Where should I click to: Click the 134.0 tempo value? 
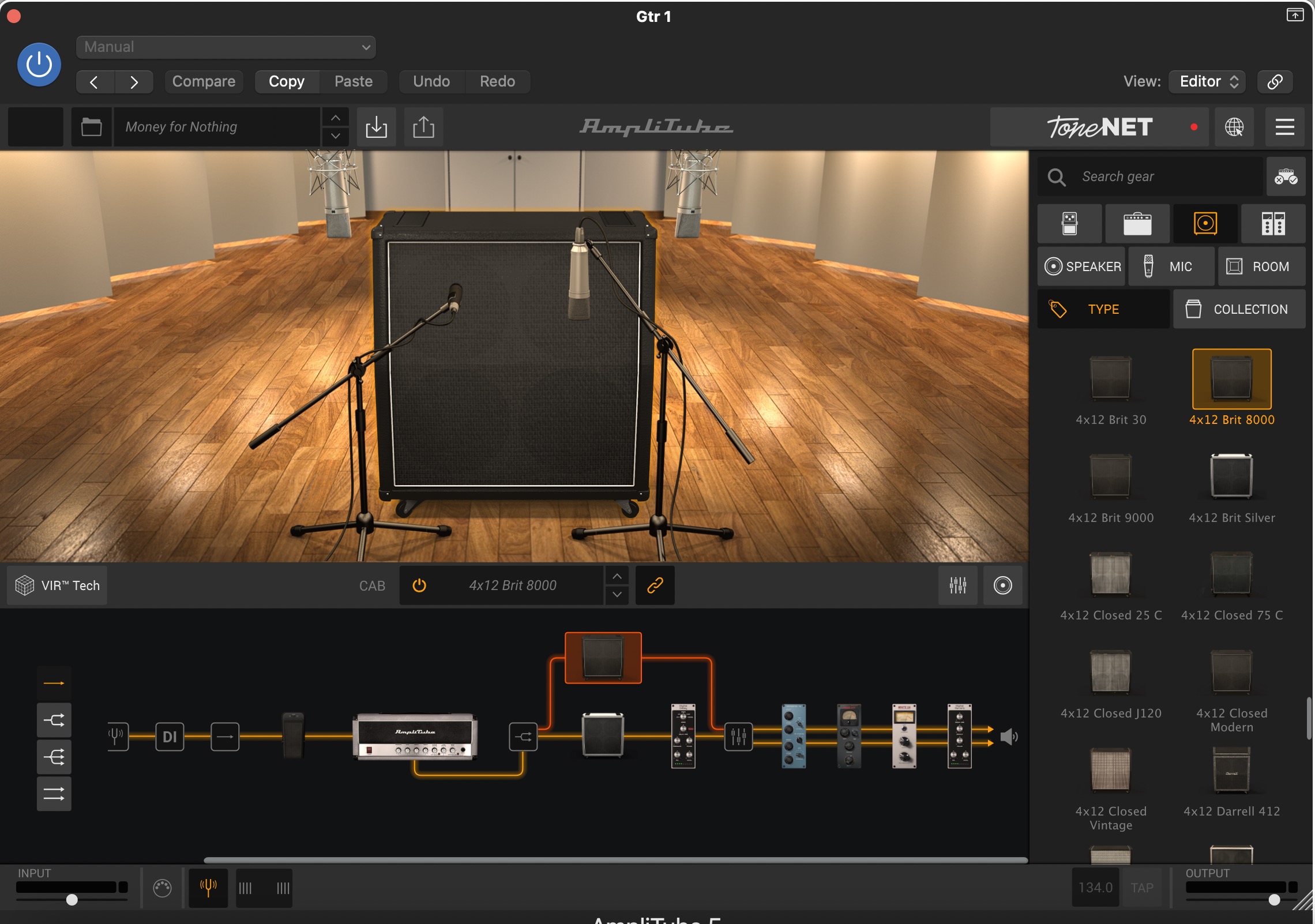[x=1095, y=888]
